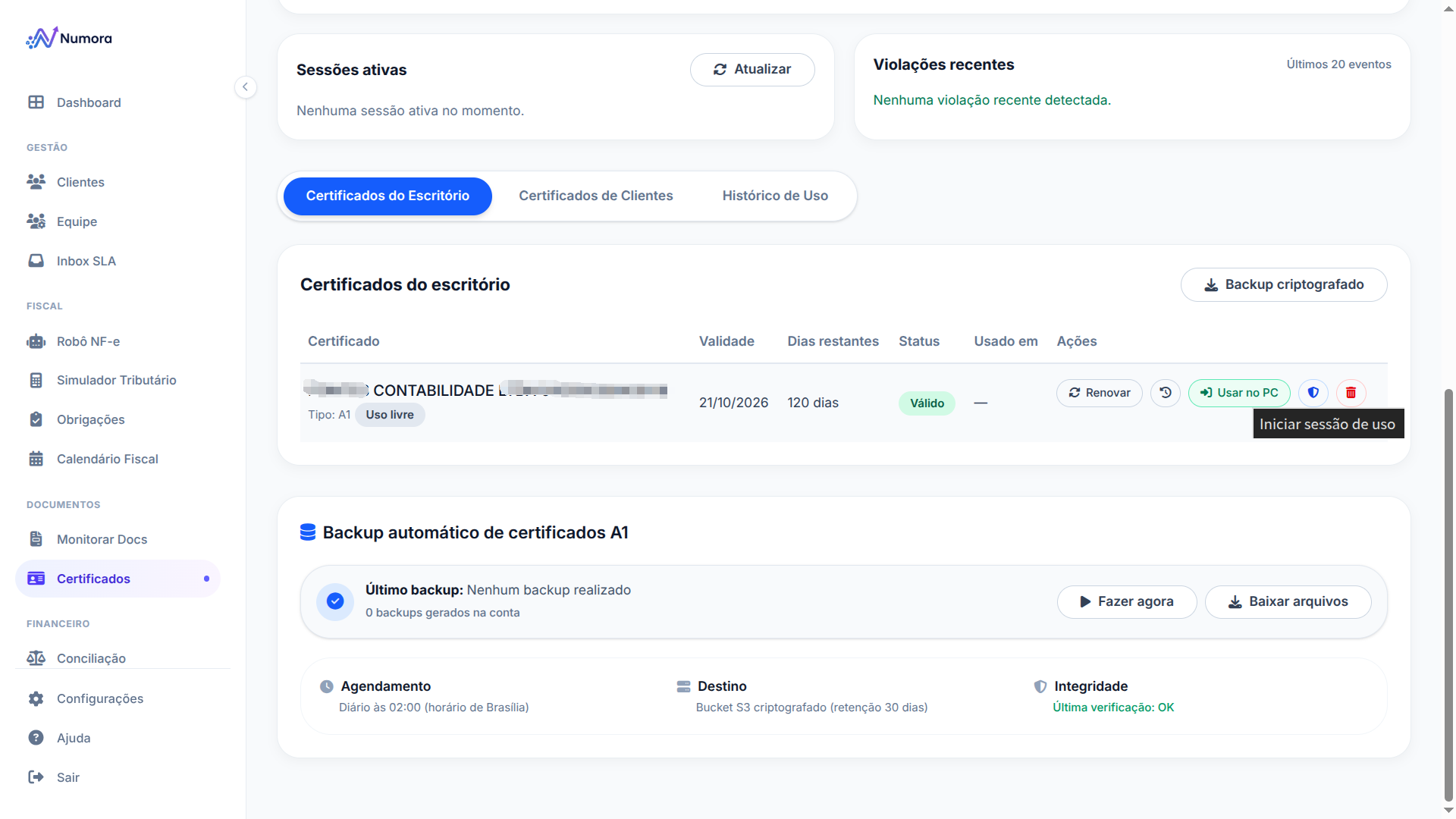
Task: Click the Conciliação scales icon
Action: (x=36, y=658)
